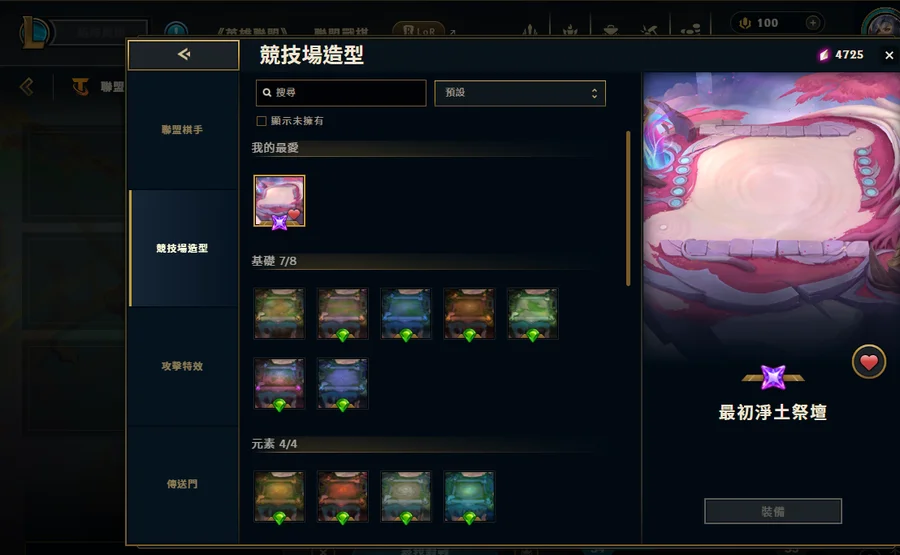Switch to the 攻擊特效 tab
Screen dimensions: 900x555
(182, 366)
